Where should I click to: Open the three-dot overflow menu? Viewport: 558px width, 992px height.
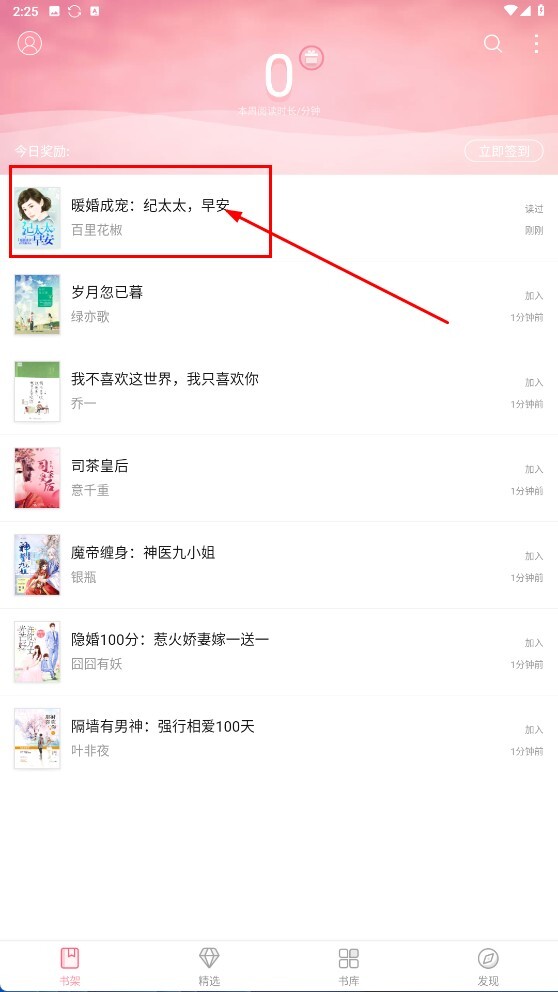pos(536,43)
